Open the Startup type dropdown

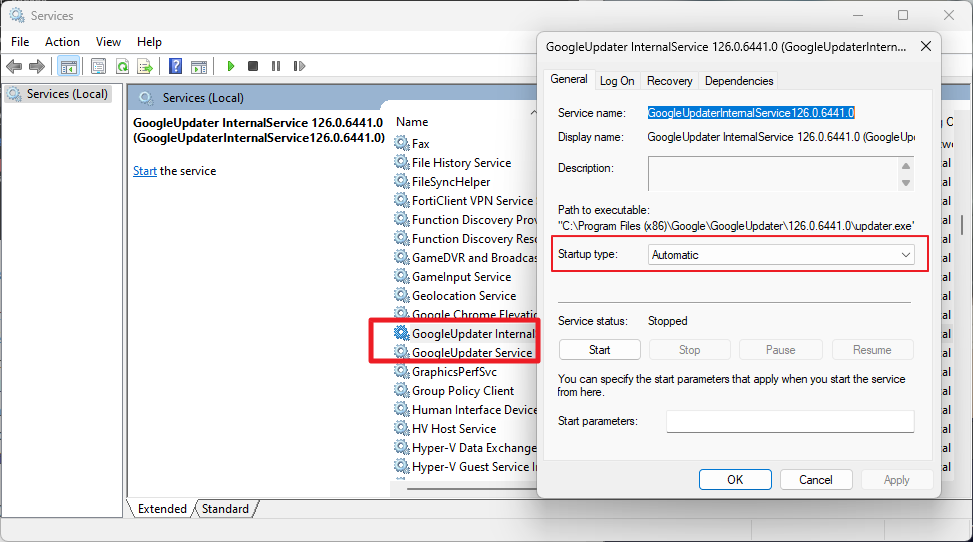[781, 255]
